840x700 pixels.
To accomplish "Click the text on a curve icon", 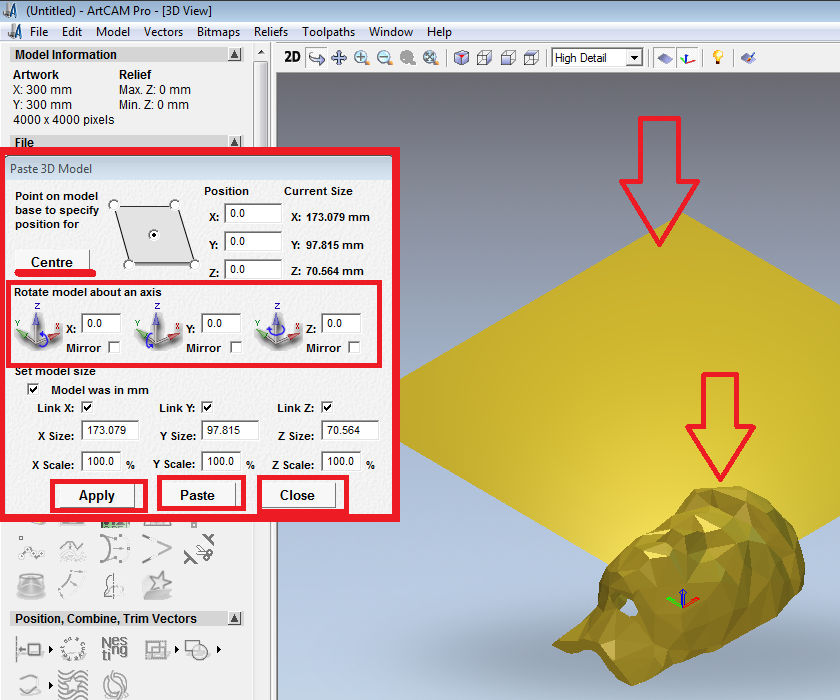I will 73,649.
